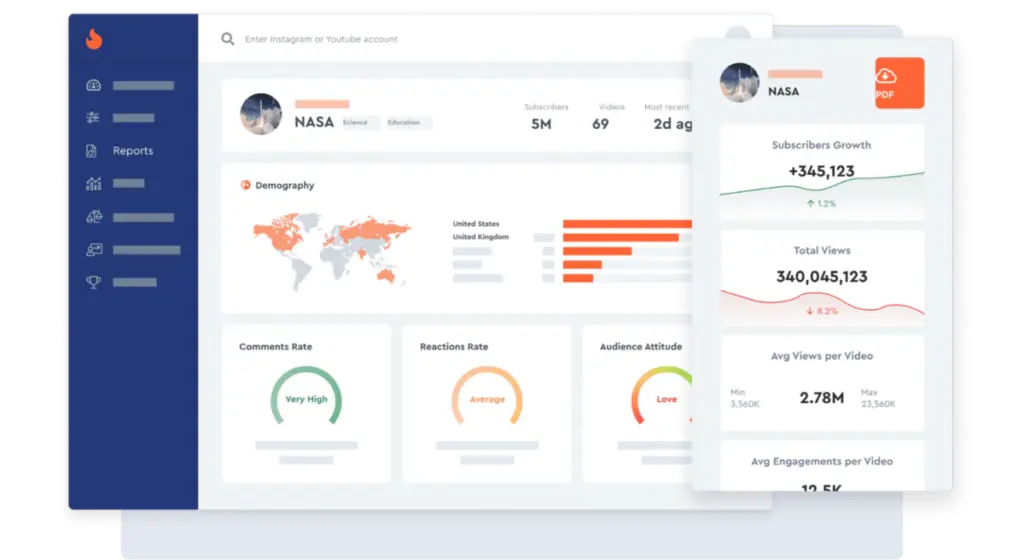Click the United States orange bar
1024x560 pixels.
pos(627,224)
